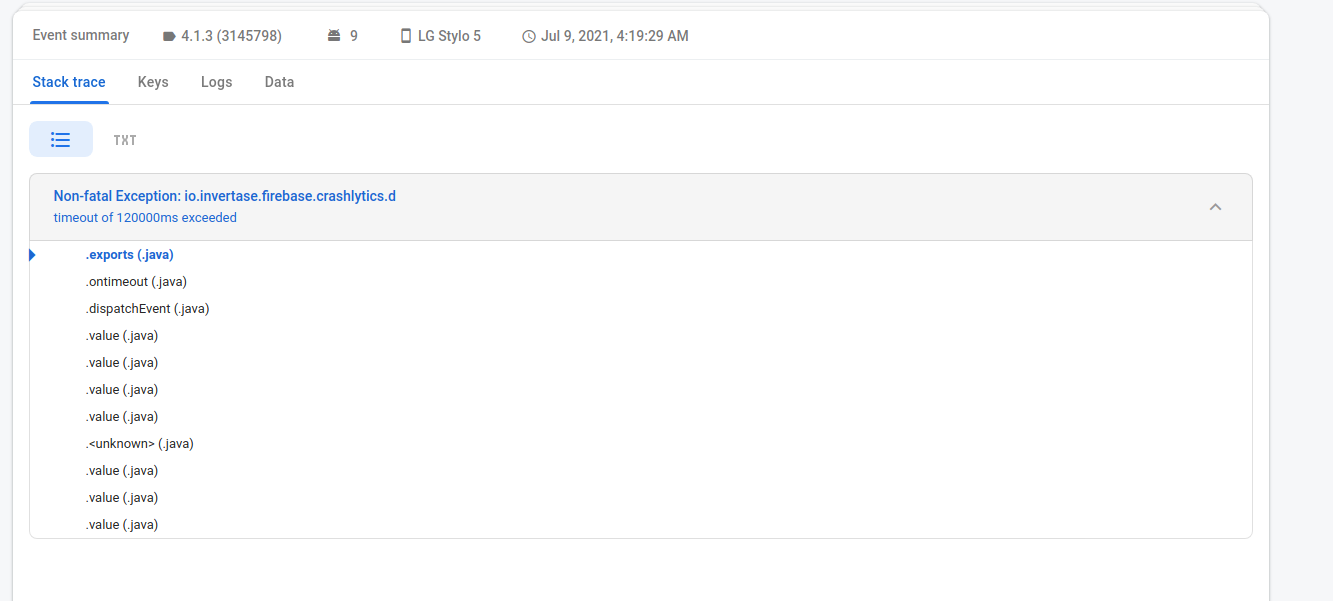Click the chevron on the exception header
1333x601 pixels.
(1215, 206)
